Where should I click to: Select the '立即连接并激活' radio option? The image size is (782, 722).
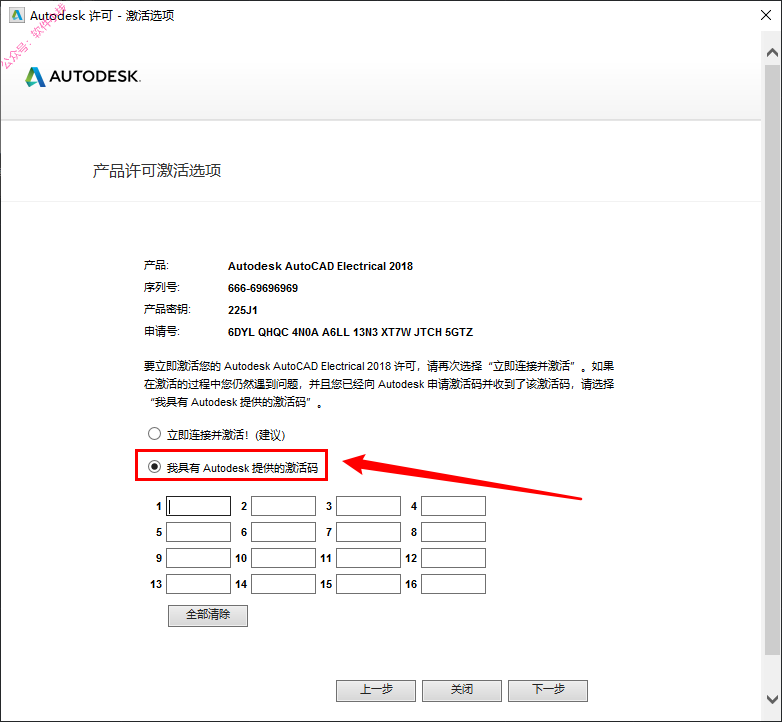tap(154, 434)
